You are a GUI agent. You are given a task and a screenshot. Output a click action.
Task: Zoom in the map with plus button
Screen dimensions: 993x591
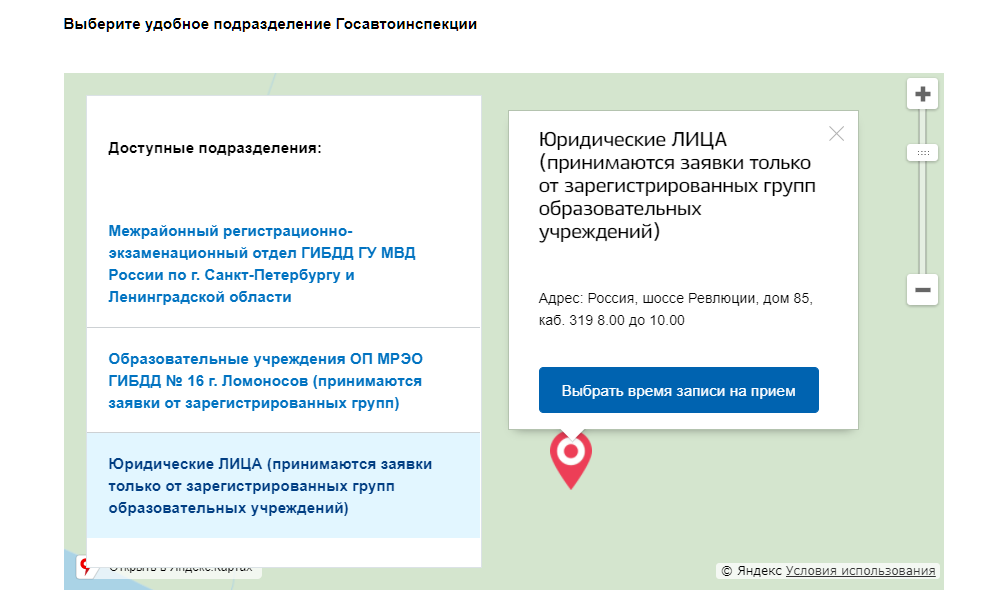(922, 94)
